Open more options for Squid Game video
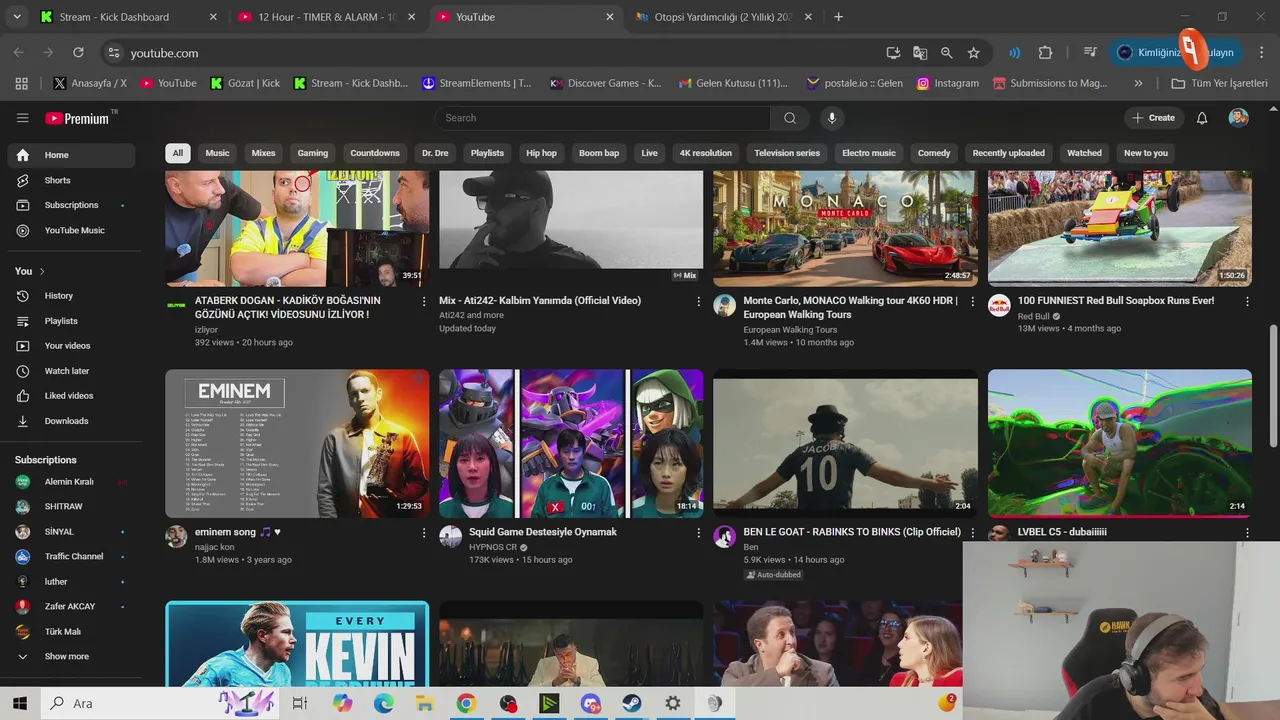Image resolution: width=1280 pixels, height=720 pixels. coord(698,533)
